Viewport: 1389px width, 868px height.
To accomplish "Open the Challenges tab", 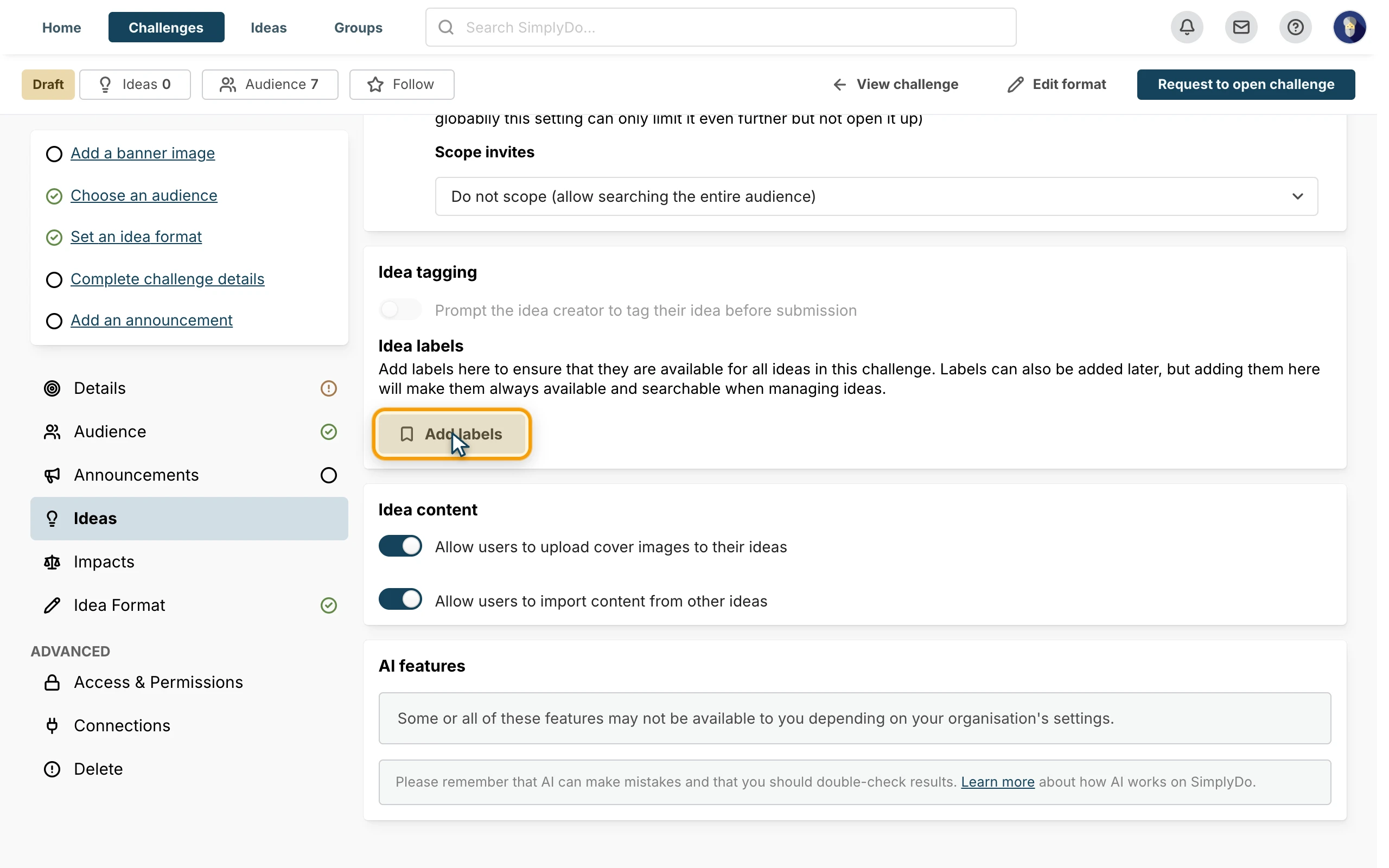I will 166,27.
